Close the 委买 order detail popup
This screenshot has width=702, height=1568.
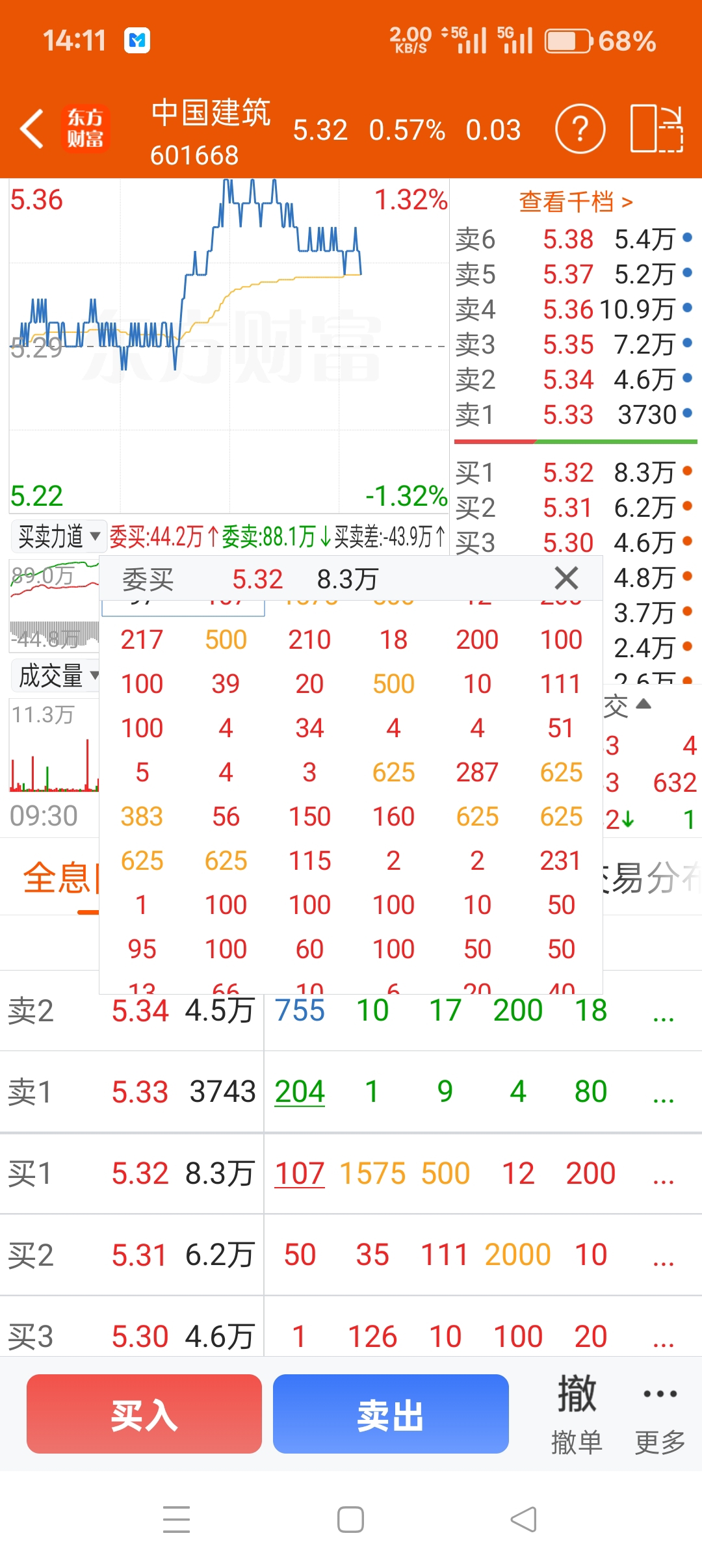point(566,578)
